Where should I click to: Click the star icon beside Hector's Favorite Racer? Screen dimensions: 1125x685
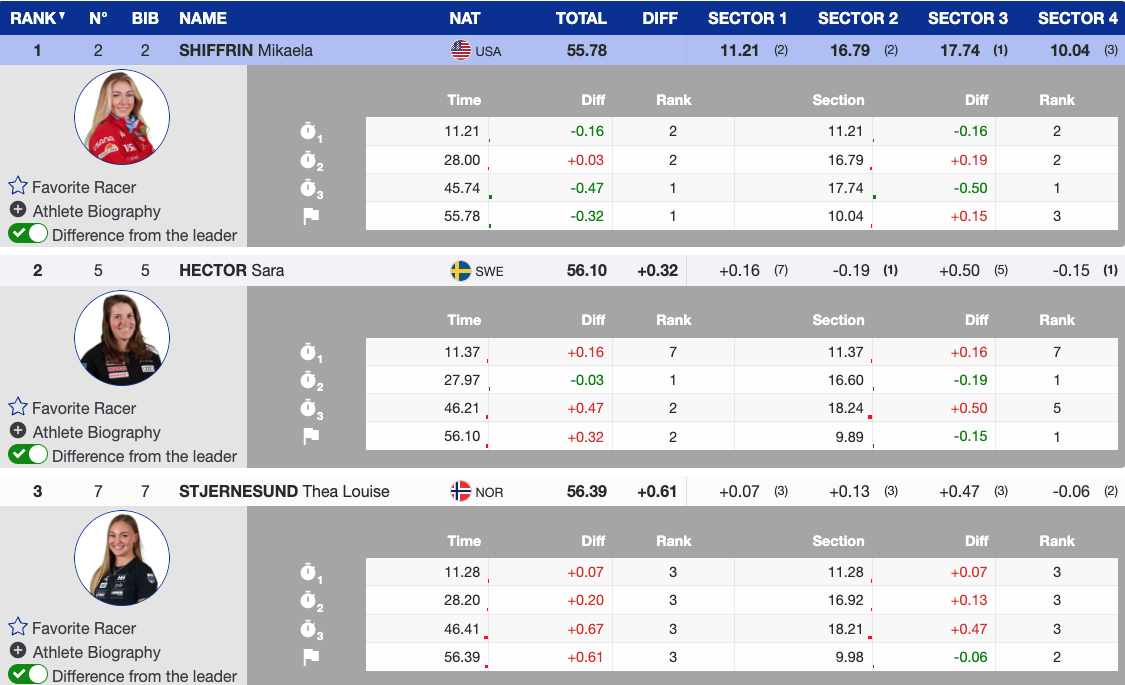tap(18, 407)
